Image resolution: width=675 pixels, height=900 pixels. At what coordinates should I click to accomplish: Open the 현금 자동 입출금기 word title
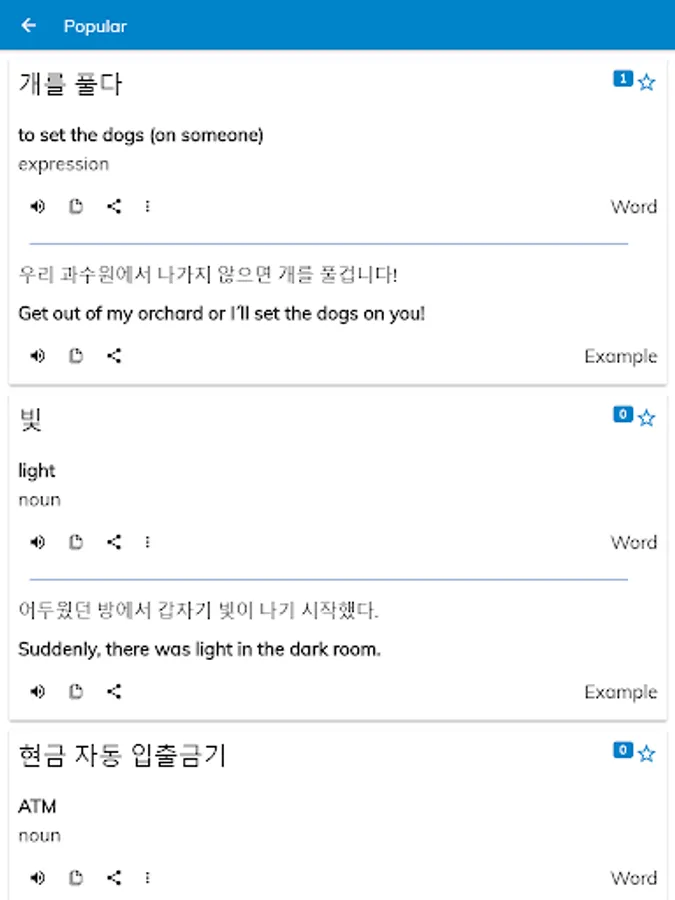(x=122, y=756)
